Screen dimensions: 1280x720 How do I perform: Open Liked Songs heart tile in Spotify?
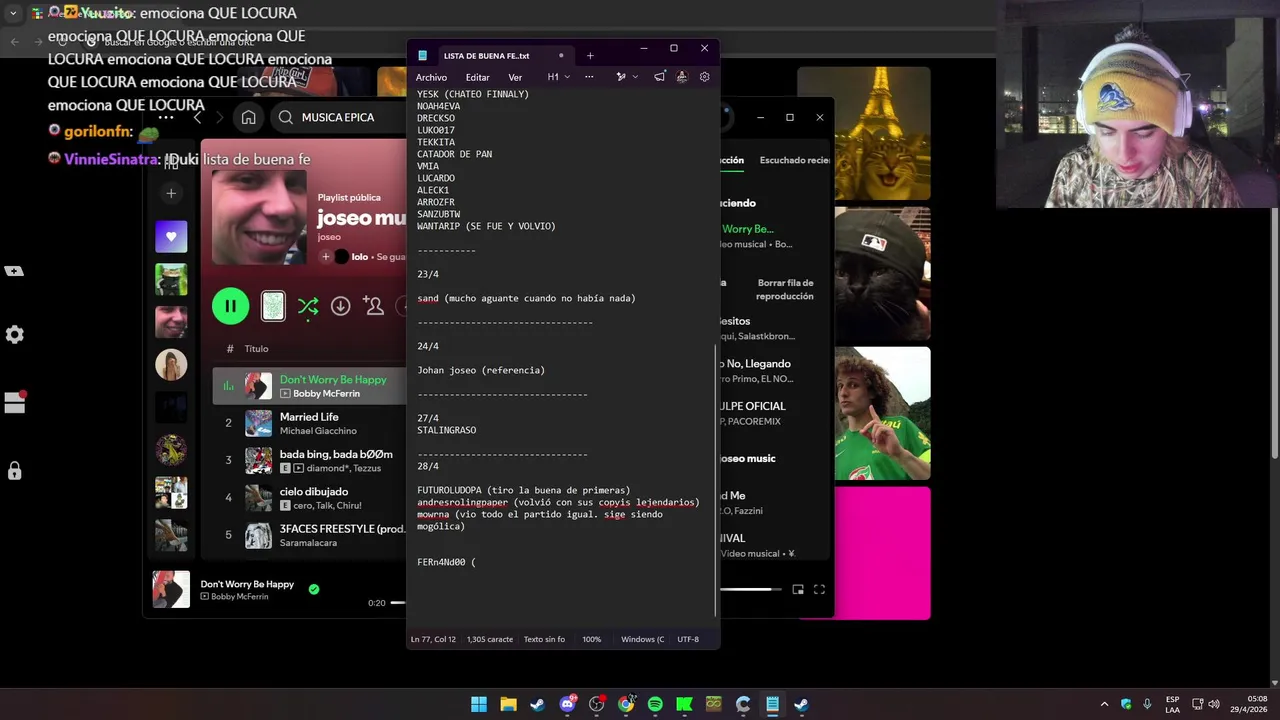[171, 237]
